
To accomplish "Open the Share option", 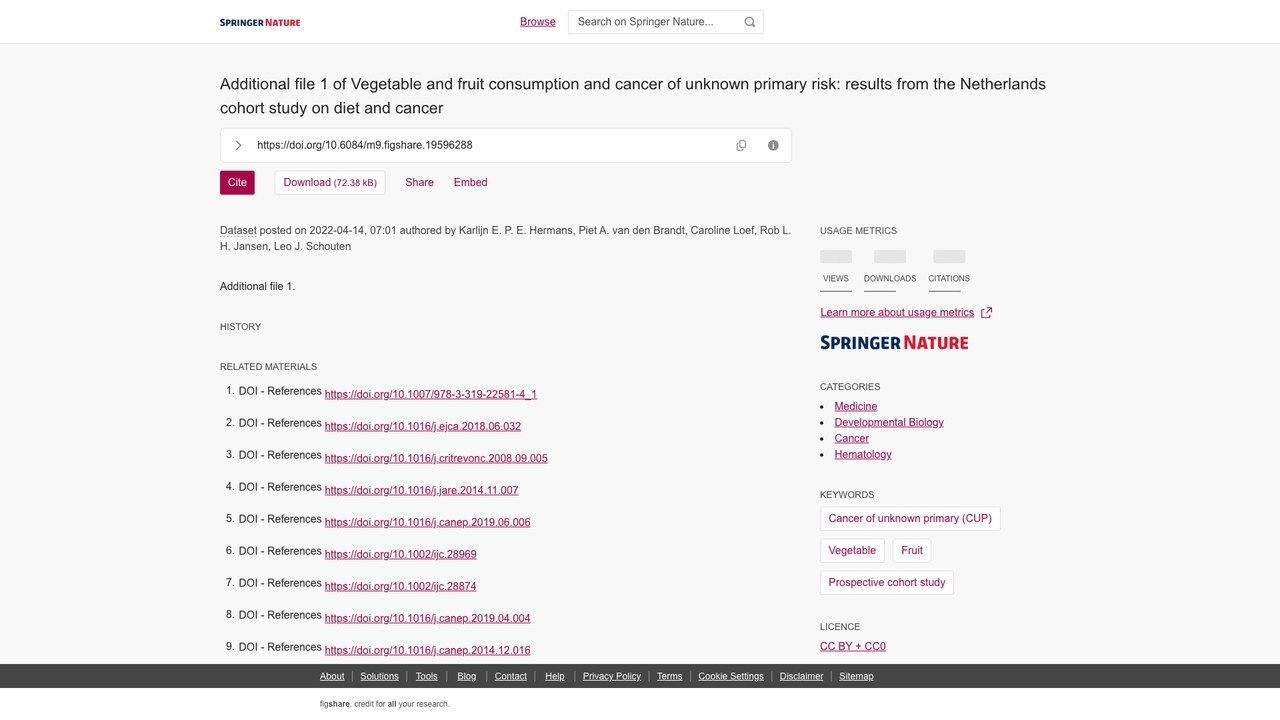I will (x=419, y=182).
